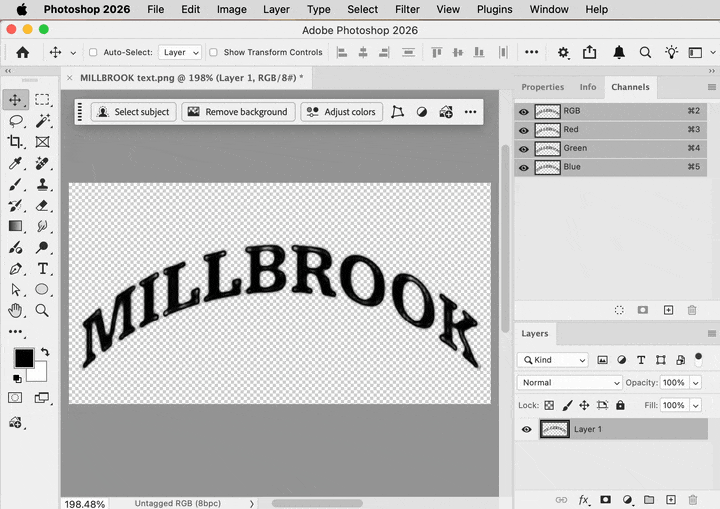Image resolution: width=720 pixels, height=509 pixels.
Task: Select the Spot Healing Brush tool
Action: (42, 163)
